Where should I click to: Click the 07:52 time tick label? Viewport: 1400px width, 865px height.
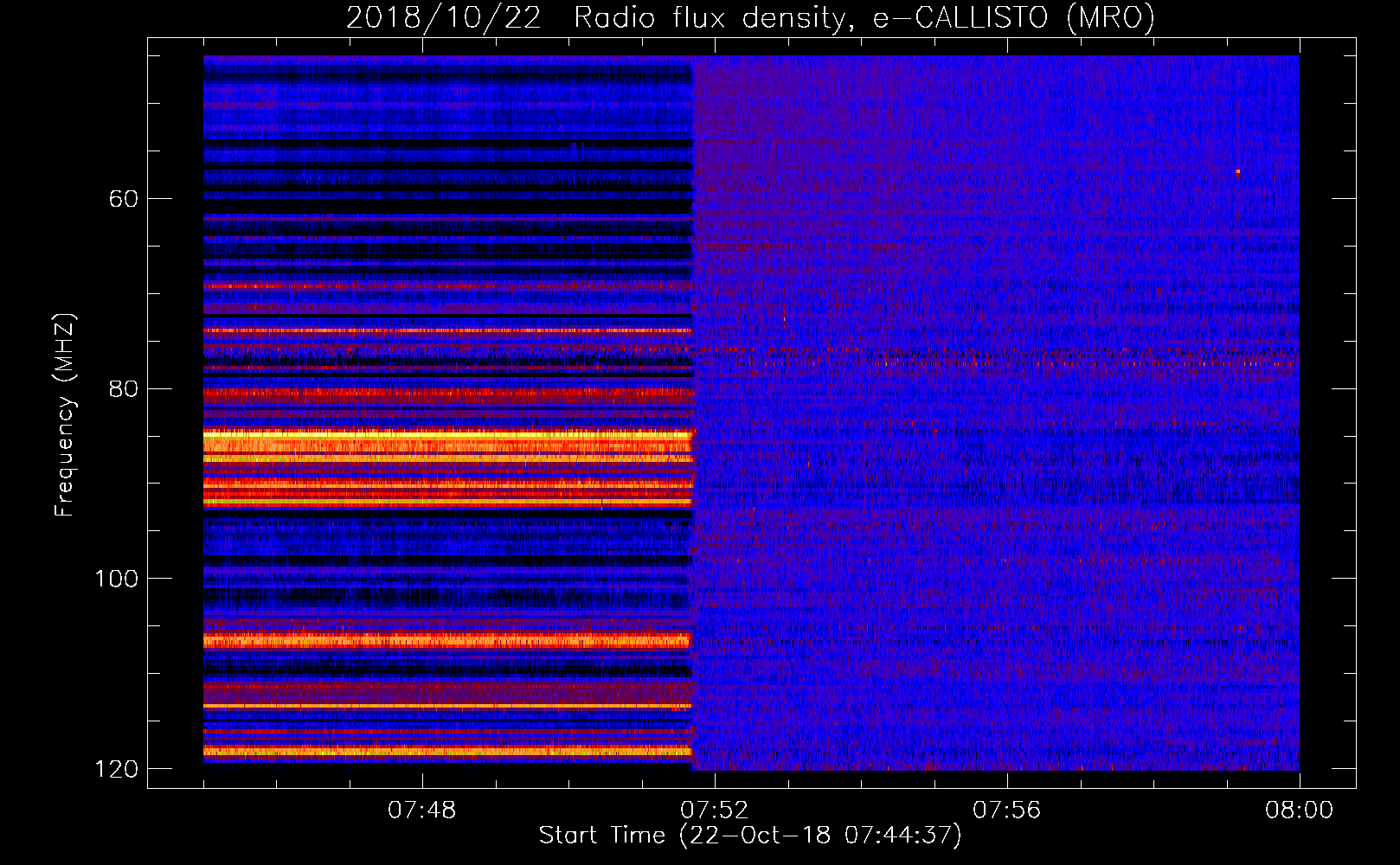[714, 811]
